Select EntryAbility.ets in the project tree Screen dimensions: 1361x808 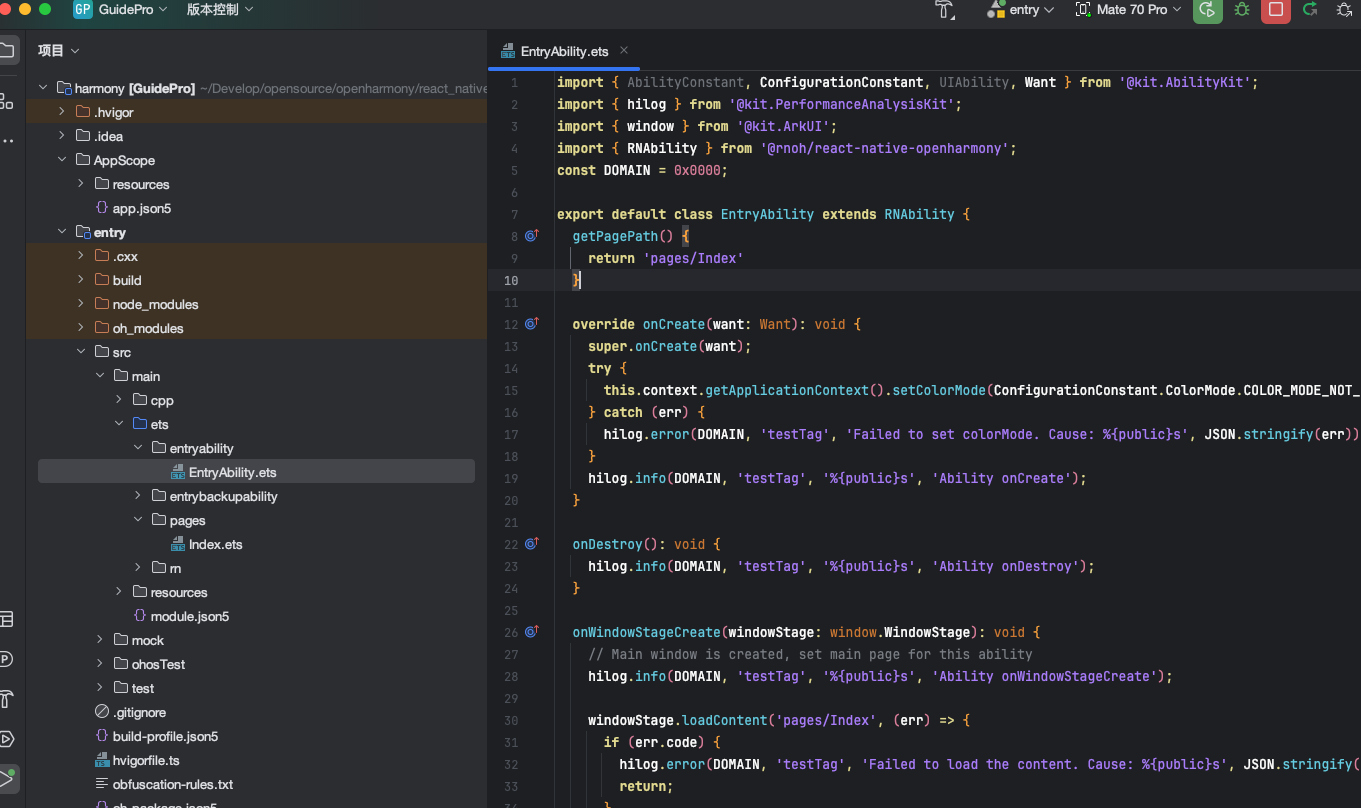256,472
